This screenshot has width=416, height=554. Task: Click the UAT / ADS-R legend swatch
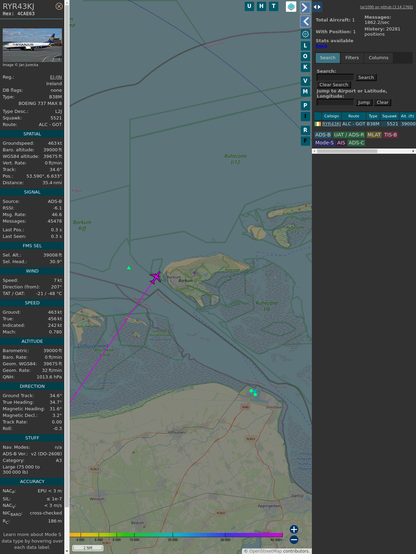pyautogui.click(x=348, y=135)
